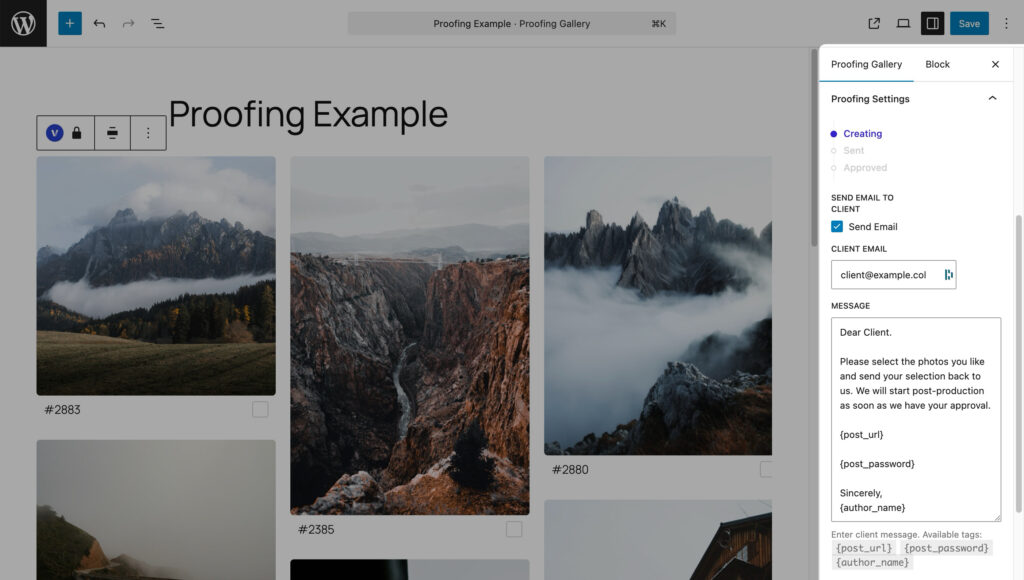Uncheck the Send Email checkbox

click(837, 227)
